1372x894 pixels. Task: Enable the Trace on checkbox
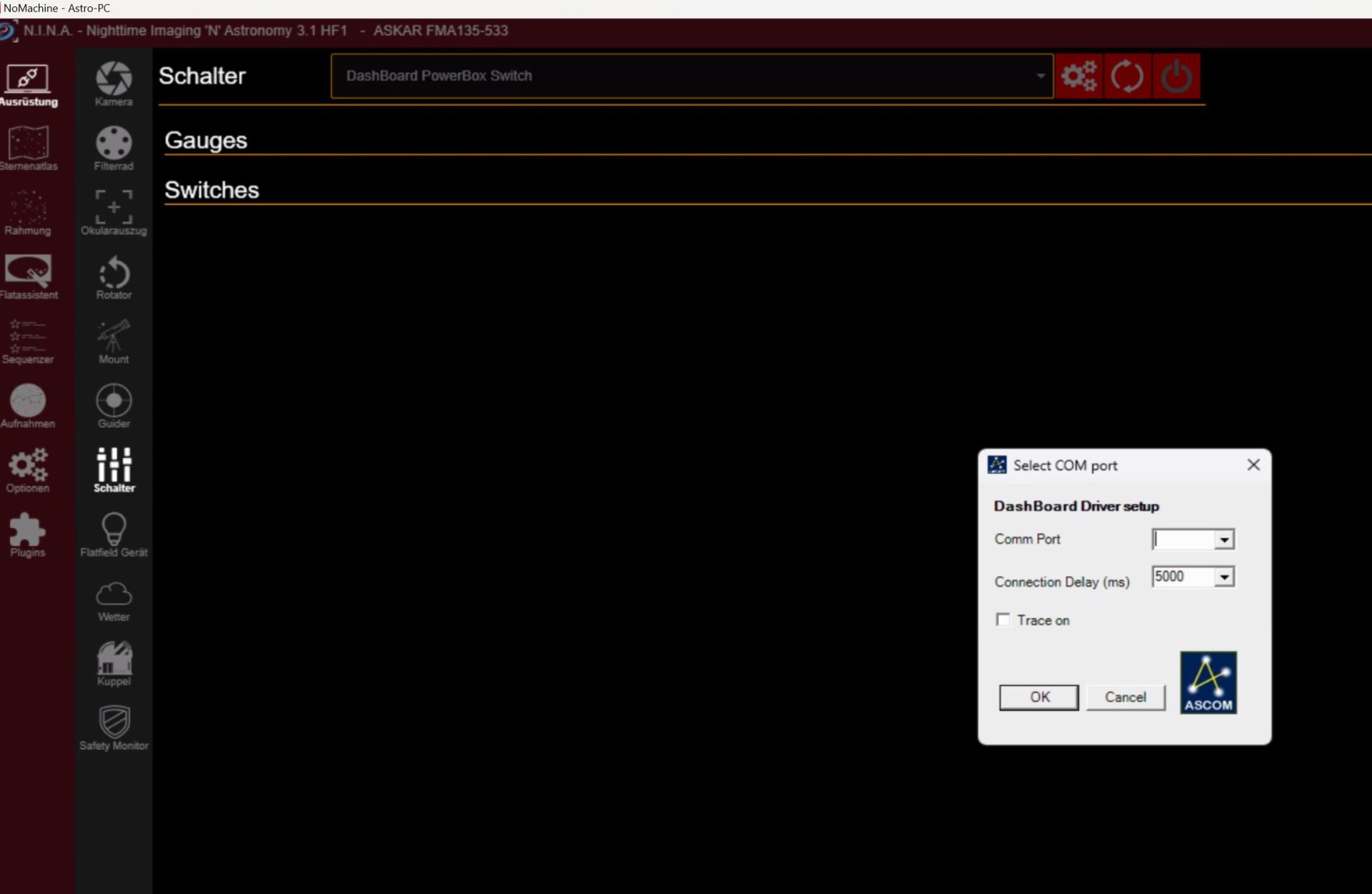[1003, 620]
